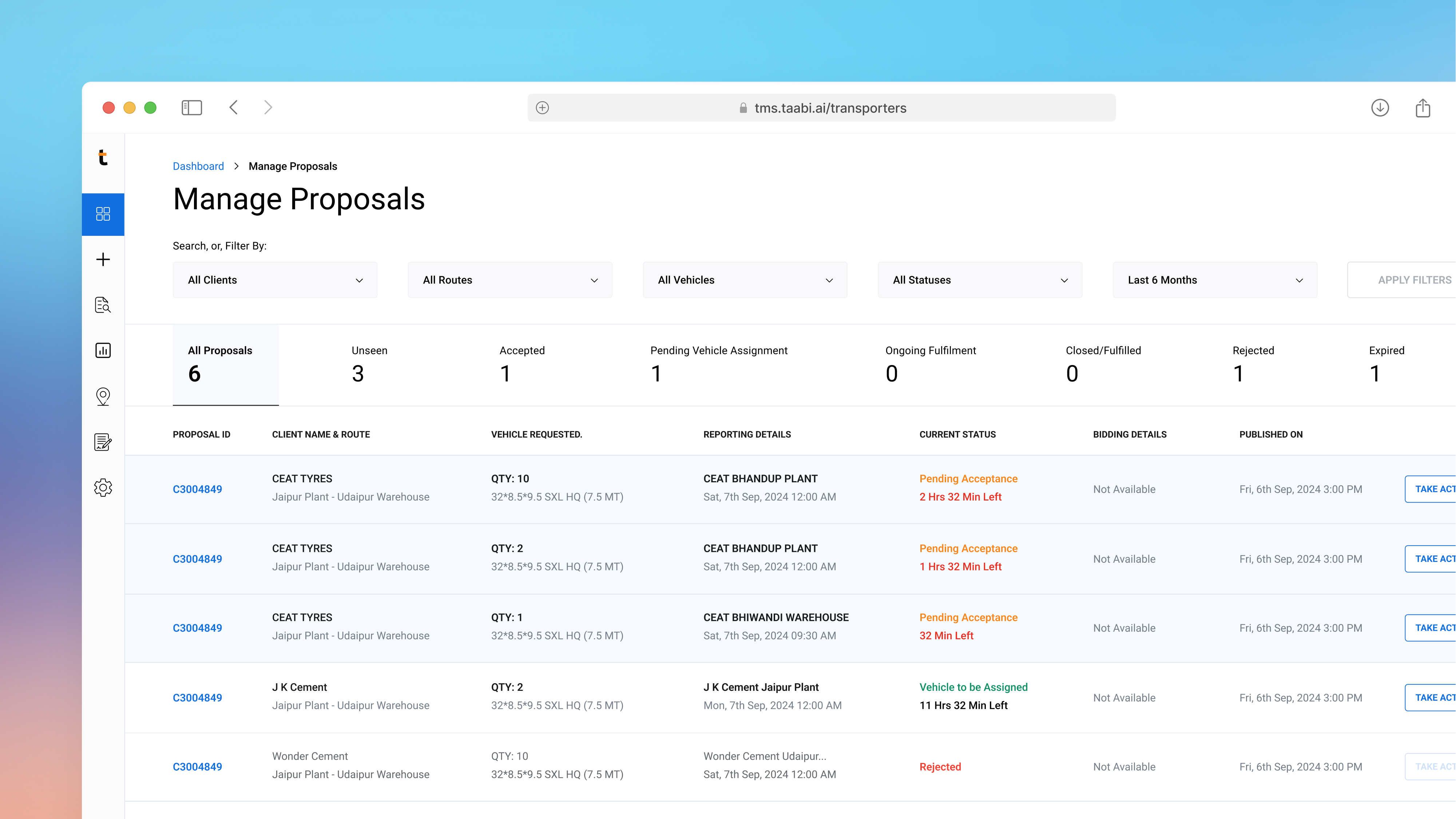Click the location pin icon in sidebar
Screen dimensions: 1456x819
pos(103,396)
